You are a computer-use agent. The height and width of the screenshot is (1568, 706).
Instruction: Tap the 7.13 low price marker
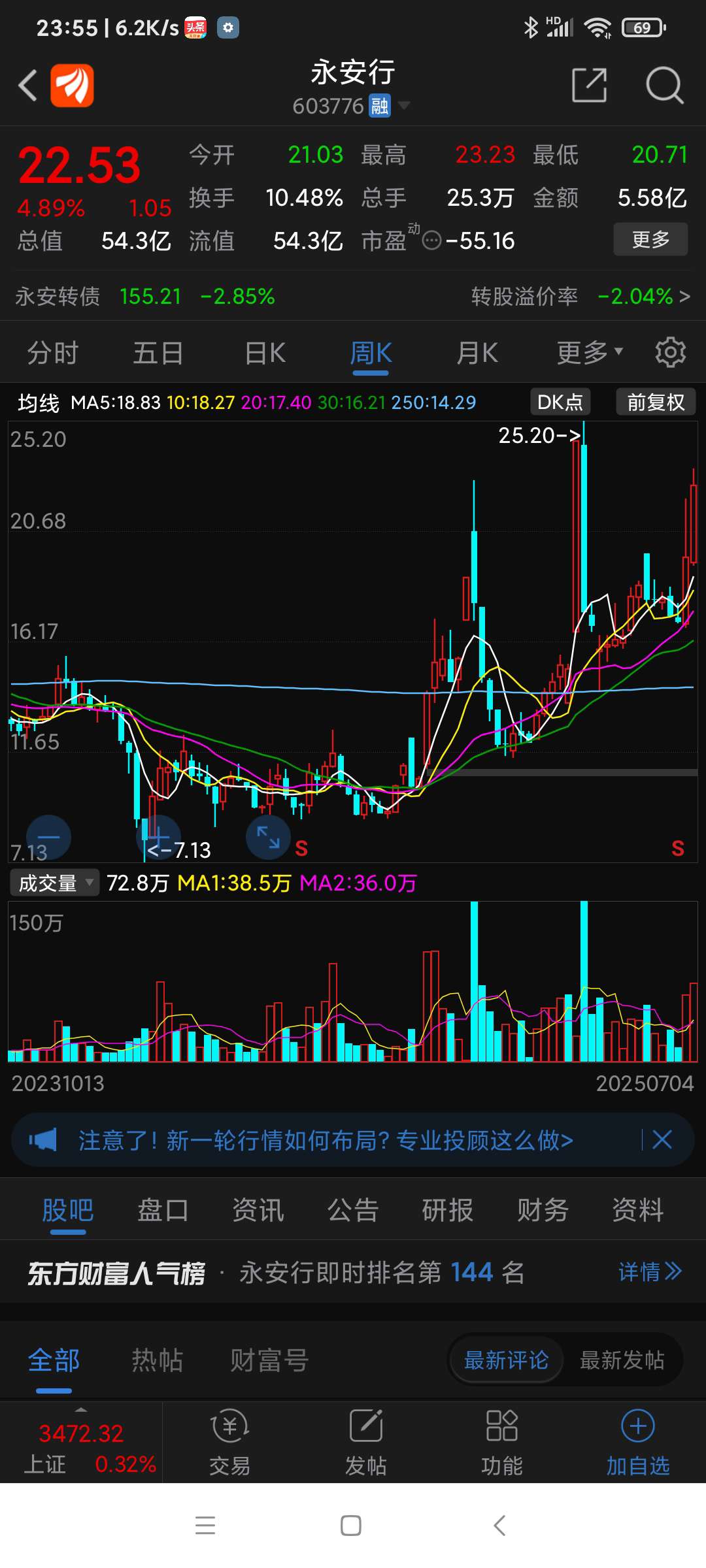[178, 850]
